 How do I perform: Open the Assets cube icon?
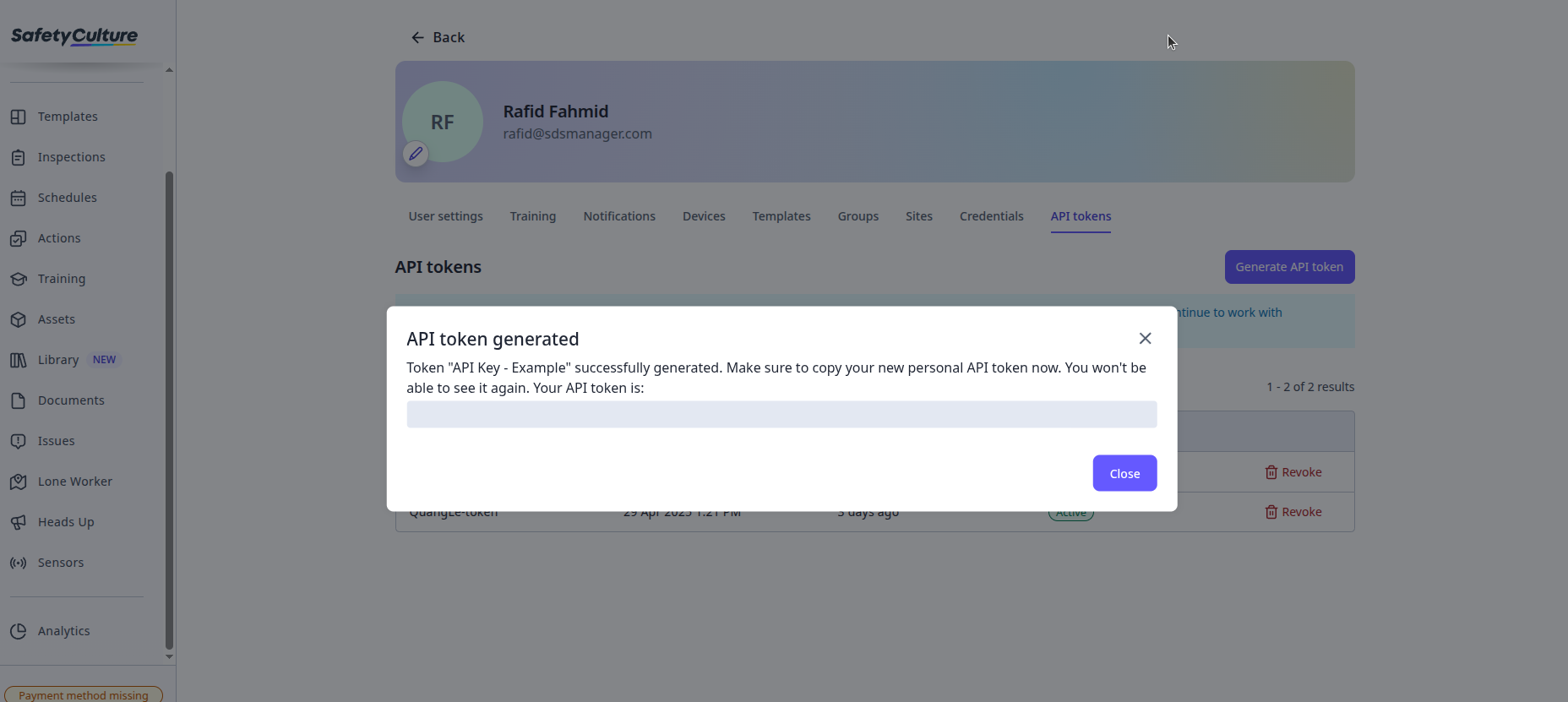pos(19,319)
